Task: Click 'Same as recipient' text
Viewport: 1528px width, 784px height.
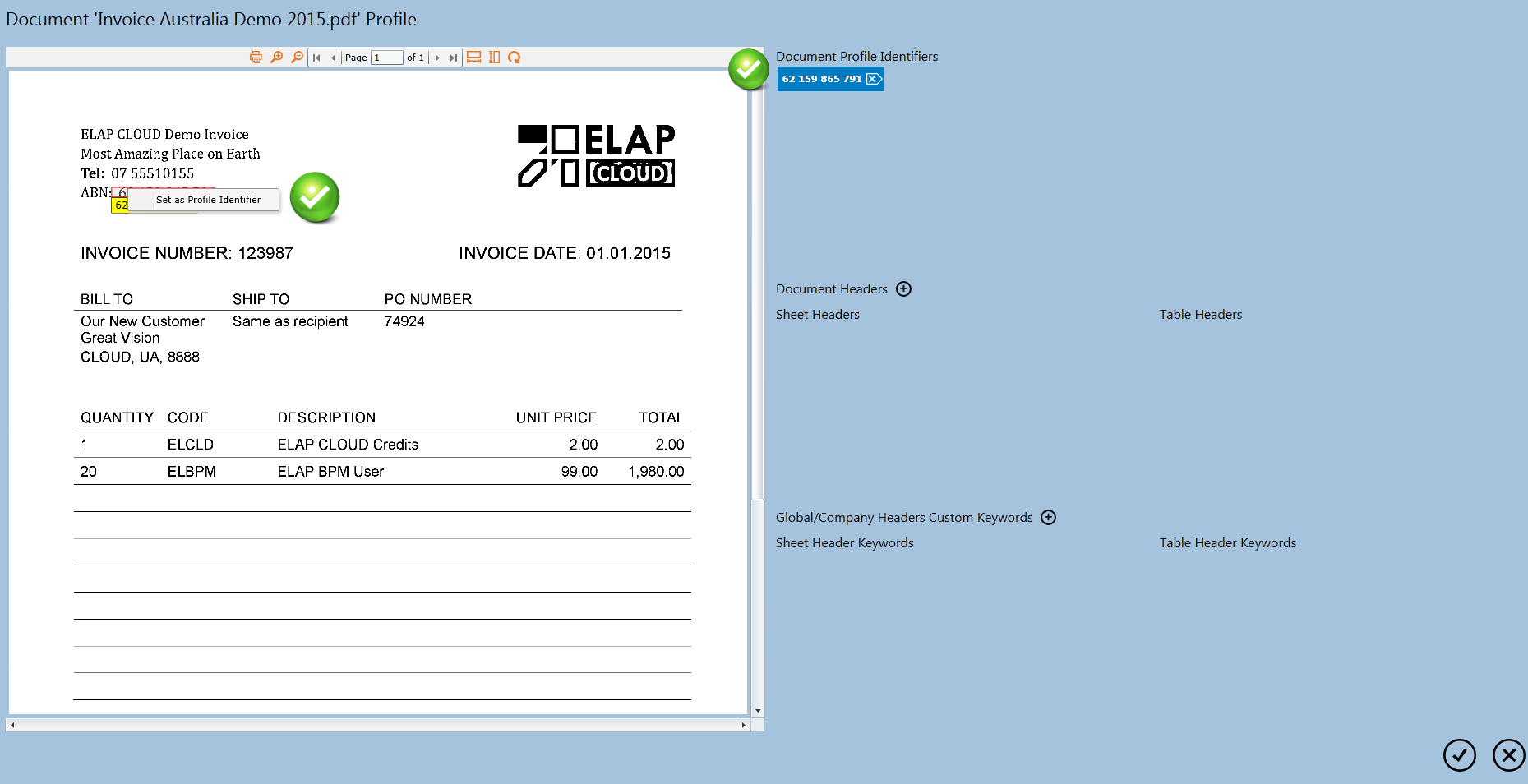Action: point(290,321)
